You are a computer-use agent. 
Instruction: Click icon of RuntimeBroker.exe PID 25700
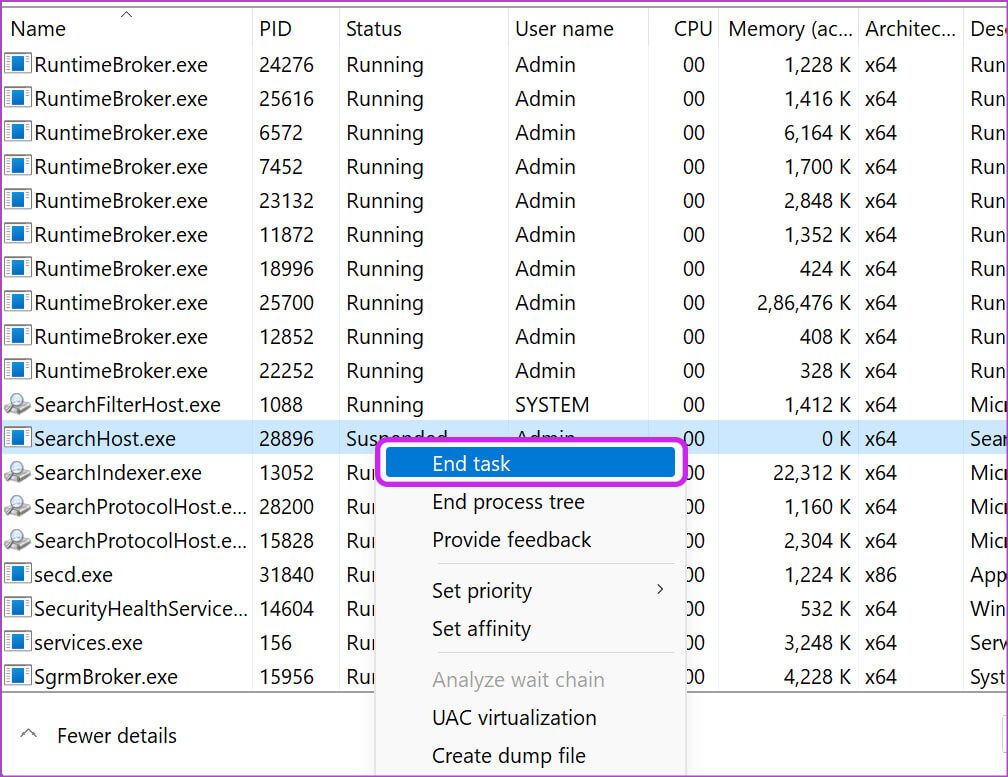(17, 302)
